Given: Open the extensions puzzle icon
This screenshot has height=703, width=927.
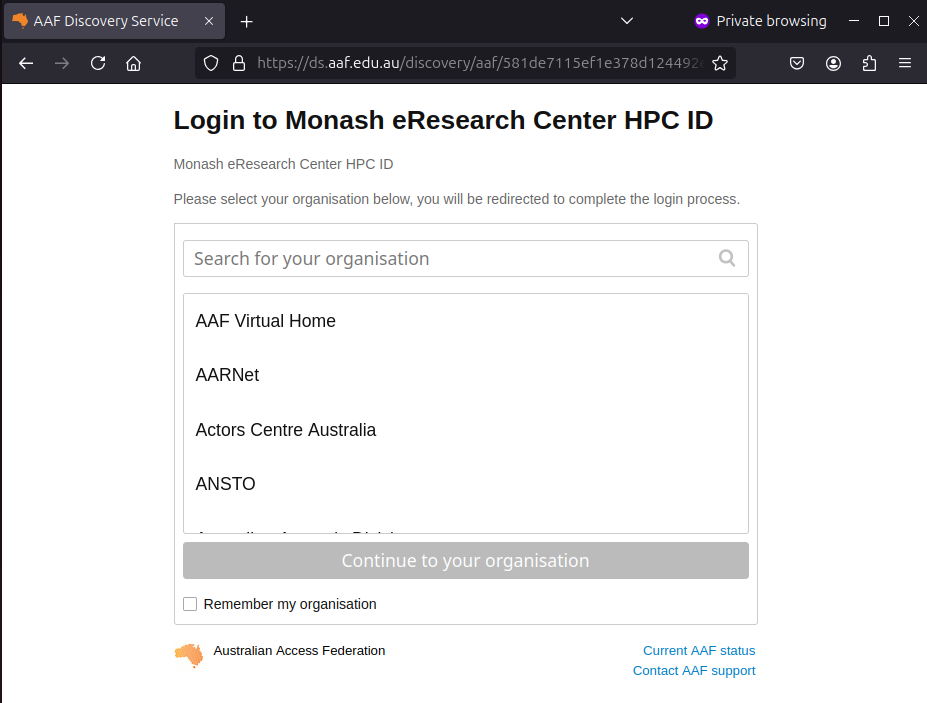Looking at the screenshot, I should tap(869, 63).
